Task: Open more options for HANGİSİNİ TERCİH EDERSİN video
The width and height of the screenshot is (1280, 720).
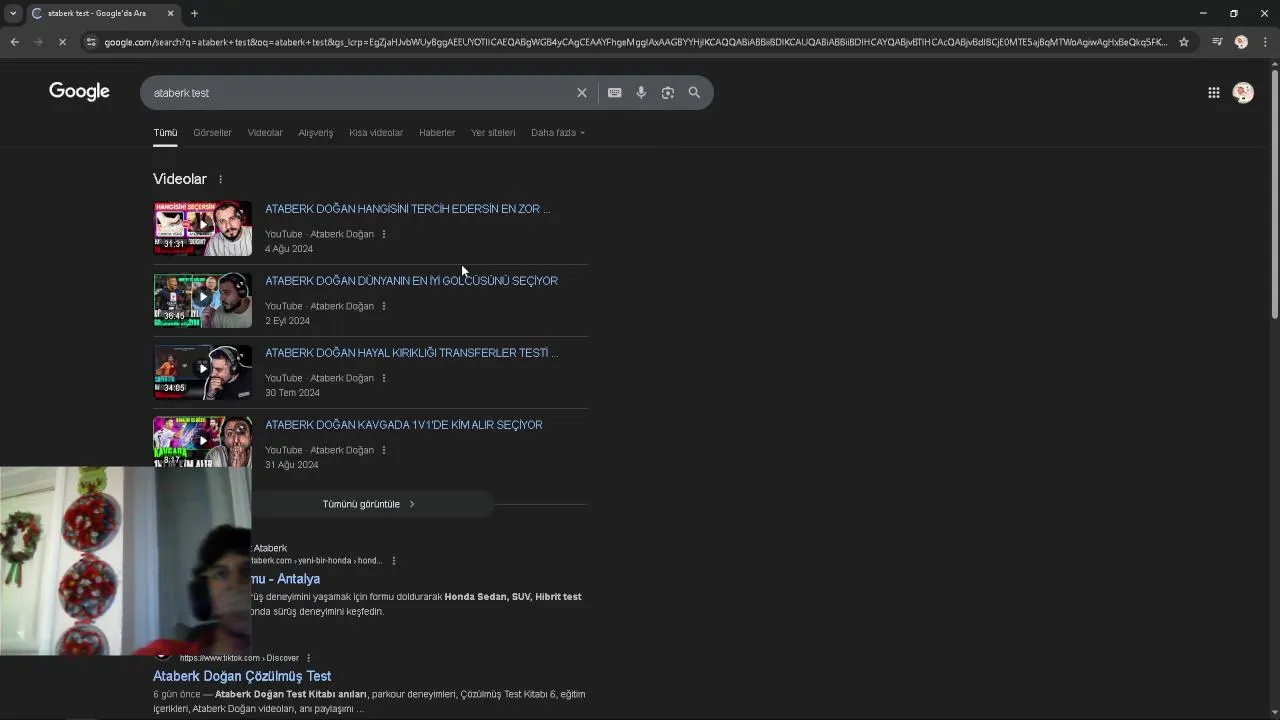Action: pyautogui.click(x=384, y=234)
